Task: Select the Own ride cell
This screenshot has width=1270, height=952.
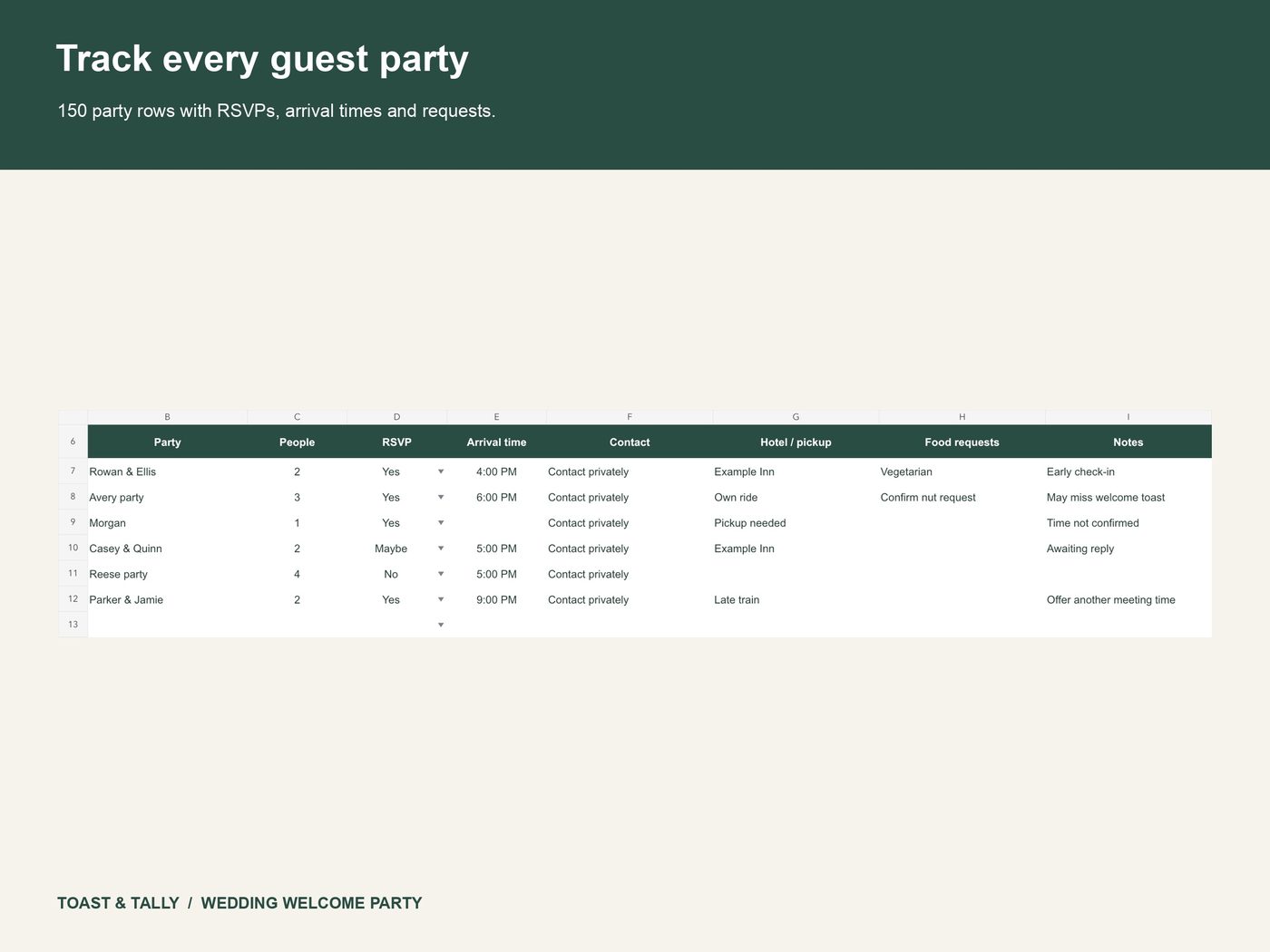Action: [796, 497]
